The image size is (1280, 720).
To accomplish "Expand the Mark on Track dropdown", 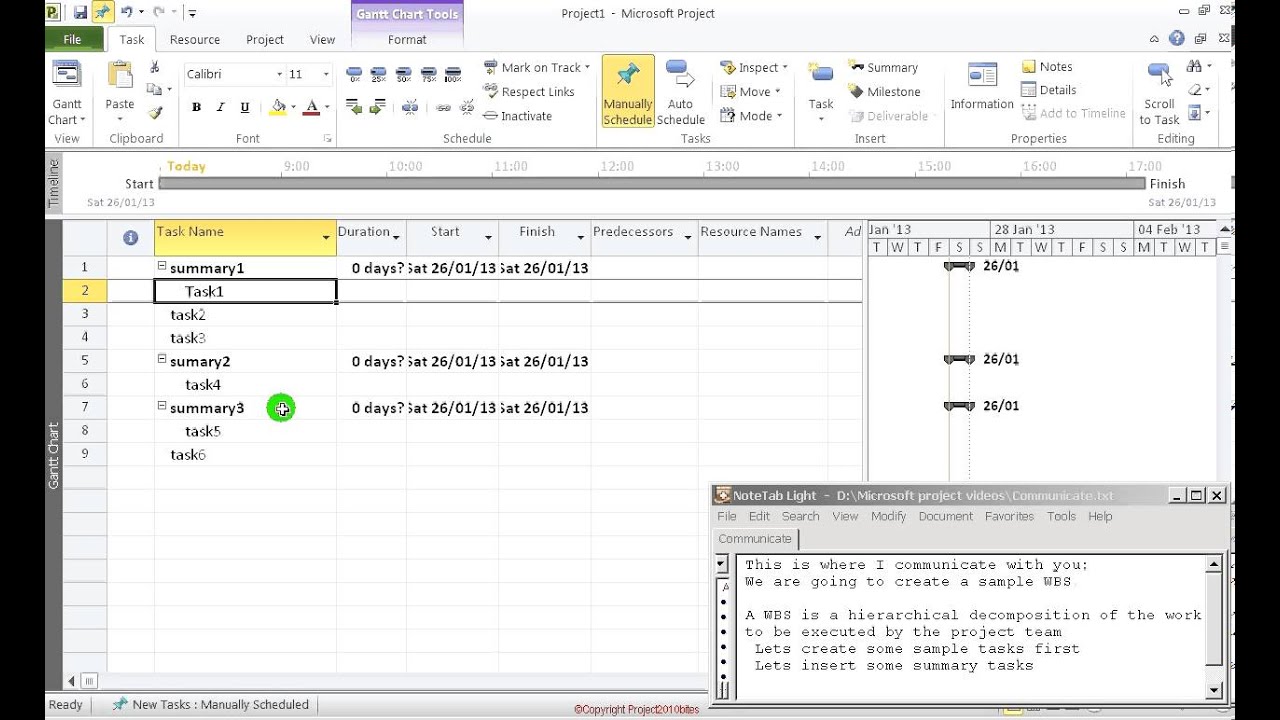I will point(587,67).
